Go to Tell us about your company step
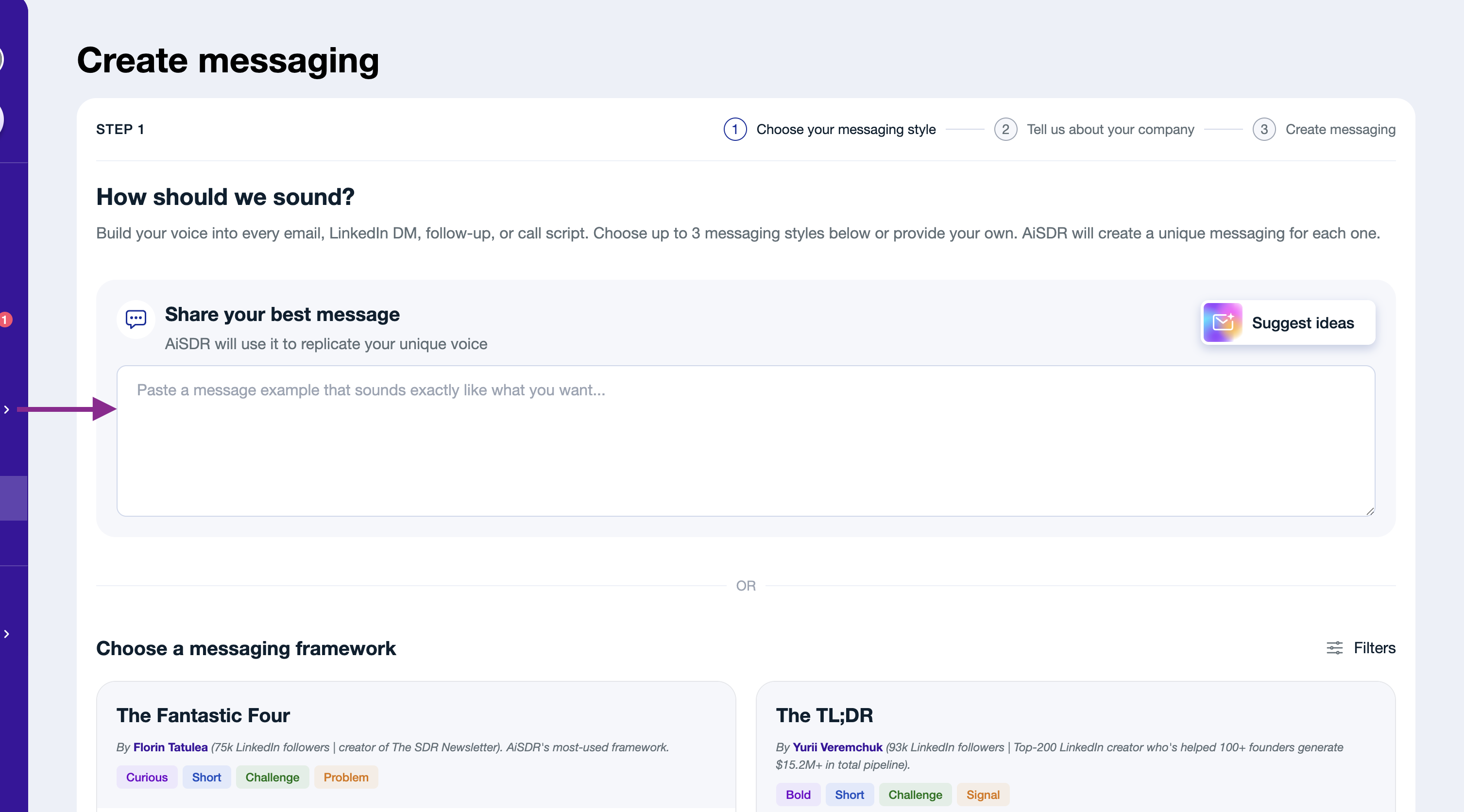 pyautogui.click(x=1110, y=130)
